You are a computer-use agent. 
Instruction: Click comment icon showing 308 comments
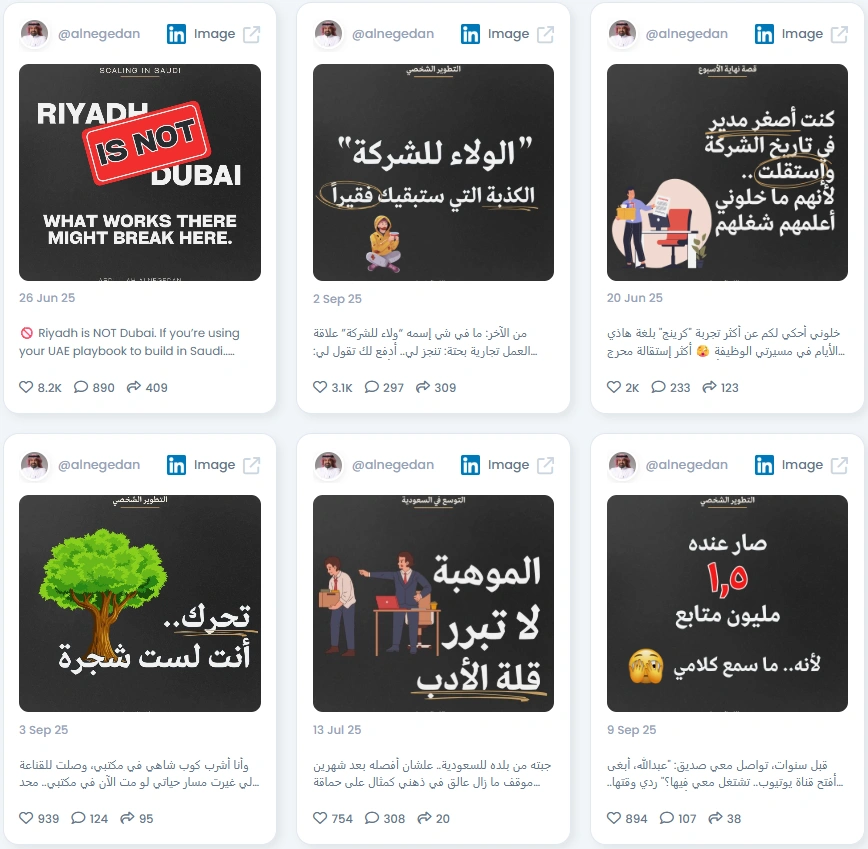point(372,817)
